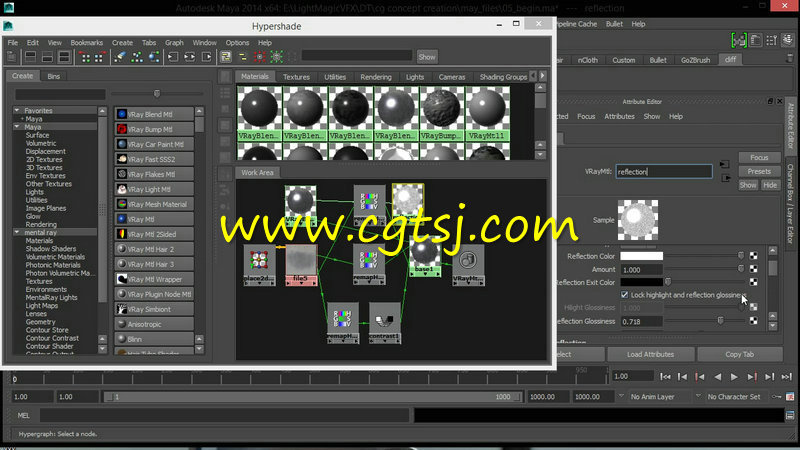Open the Create menu in Hypershade
This screenshot has height=450, width=800.
pos(122,42)
